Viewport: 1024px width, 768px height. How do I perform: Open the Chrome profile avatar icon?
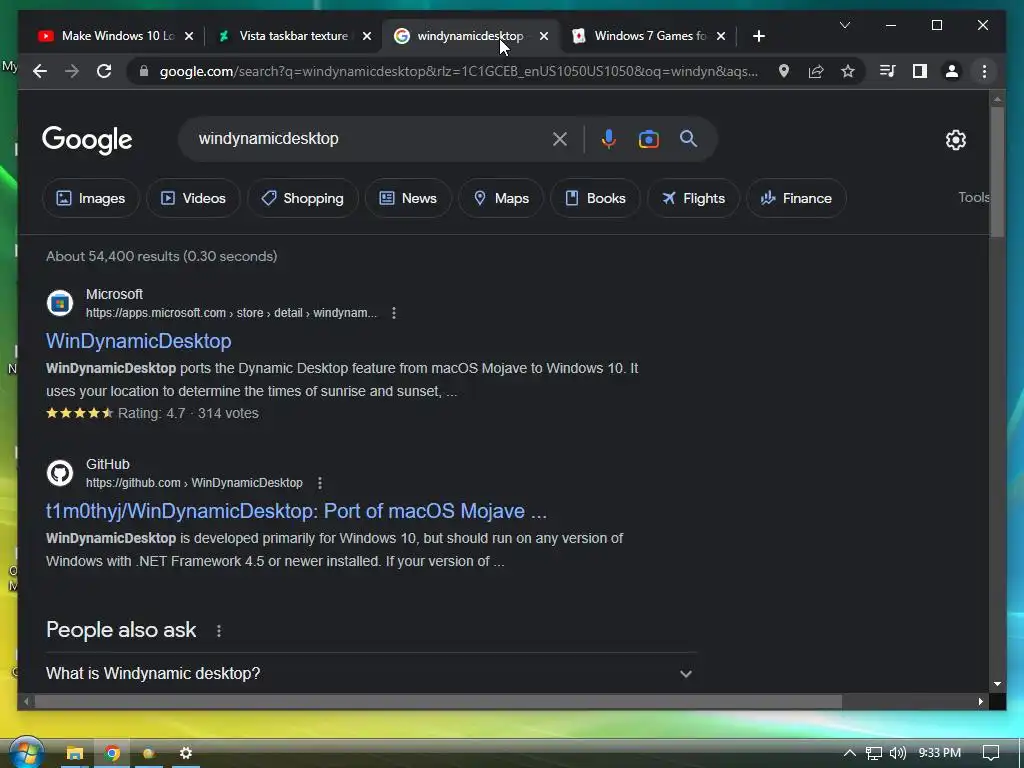pos(952,71)
